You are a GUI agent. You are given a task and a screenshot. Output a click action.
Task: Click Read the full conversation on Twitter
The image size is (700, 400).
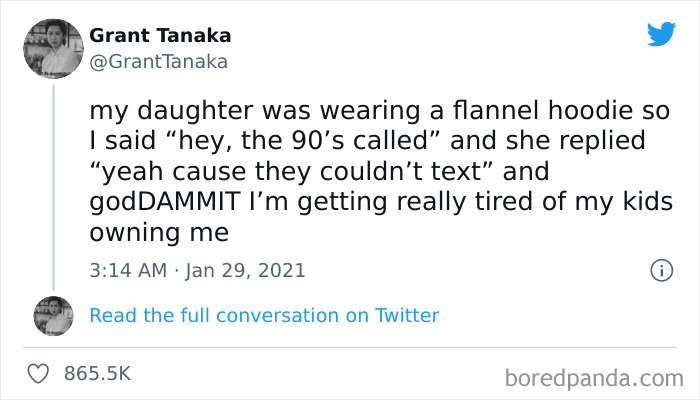click(264, 315)
